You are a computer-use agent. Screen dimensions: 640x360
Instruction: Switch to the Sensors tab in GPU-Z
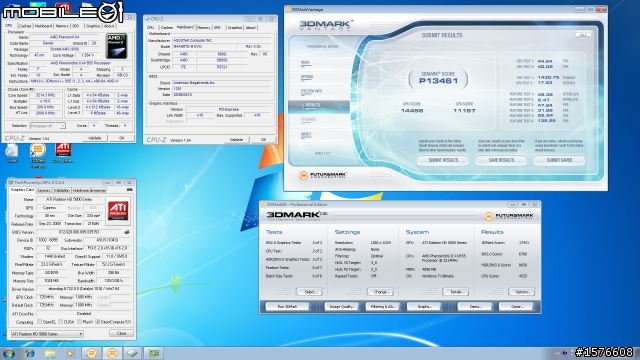pos(43,190)
